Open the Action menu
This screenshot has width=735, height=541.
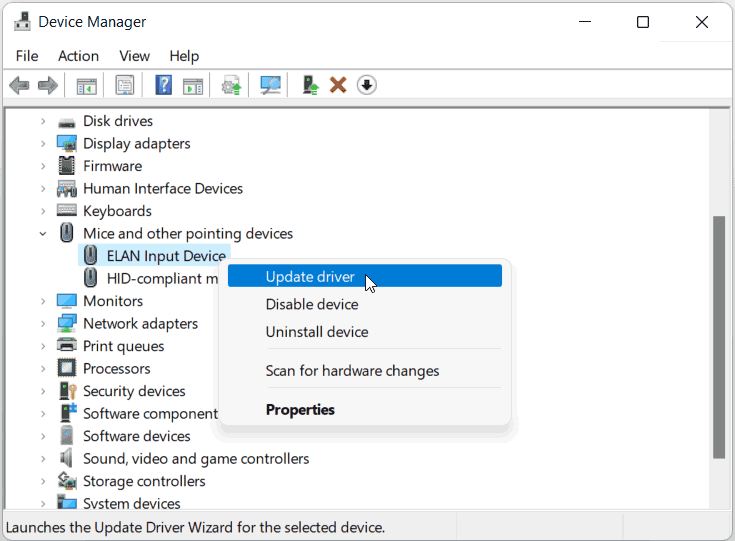[78, 56]
